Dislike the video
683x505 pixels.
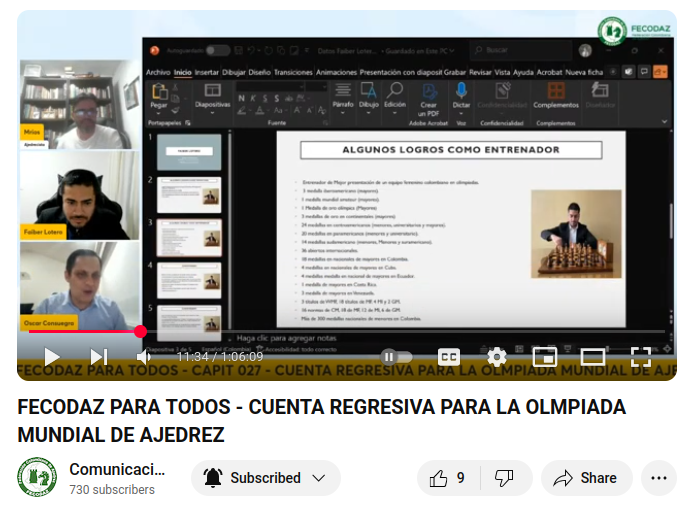(504, 478)
